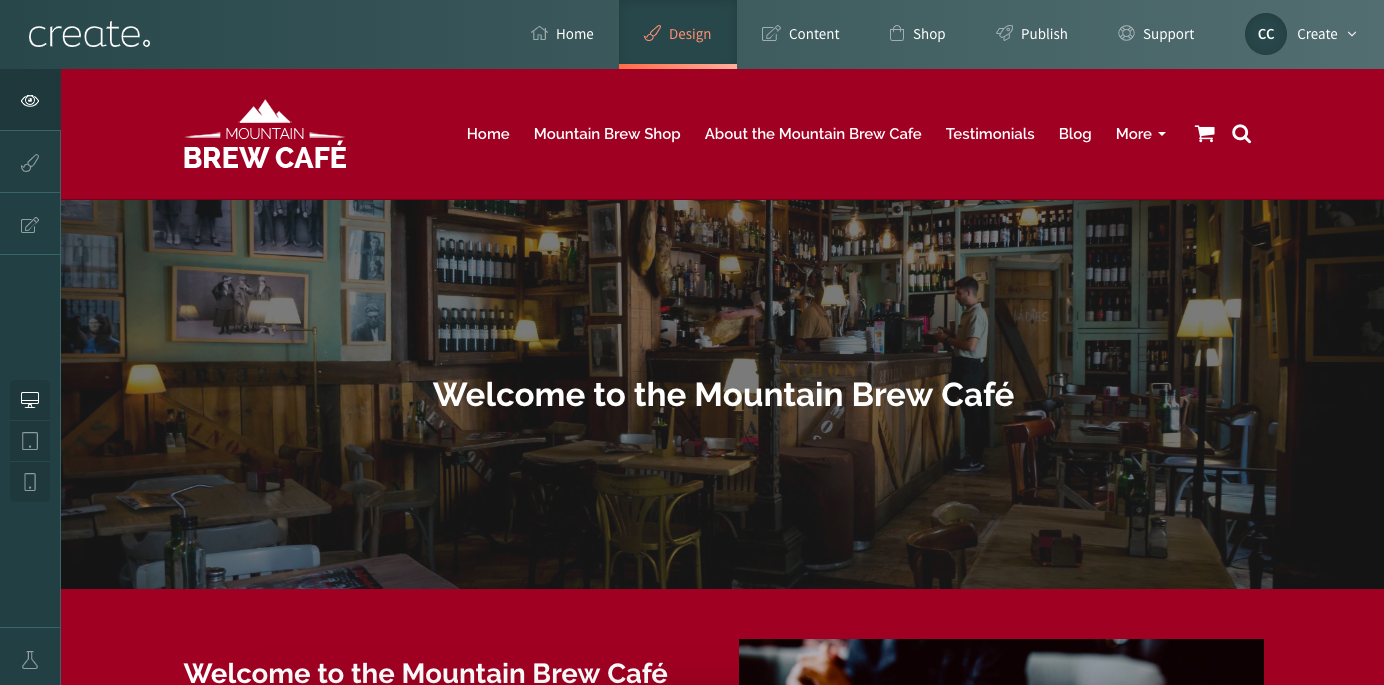This screenshot has height=685, width=1384.
Task: Open the Design tab
Action: click(x=678, y=34)
